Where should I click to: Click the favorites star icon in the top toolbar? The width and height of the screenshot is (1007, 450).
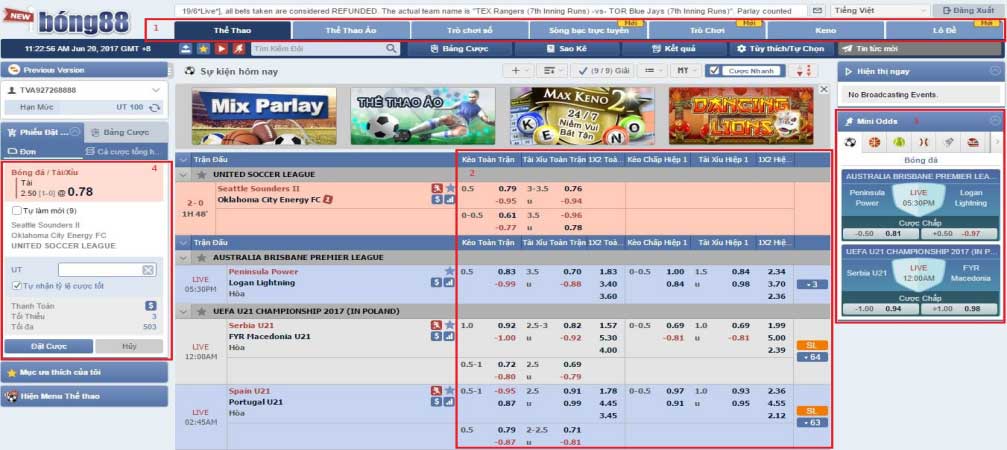204,49
